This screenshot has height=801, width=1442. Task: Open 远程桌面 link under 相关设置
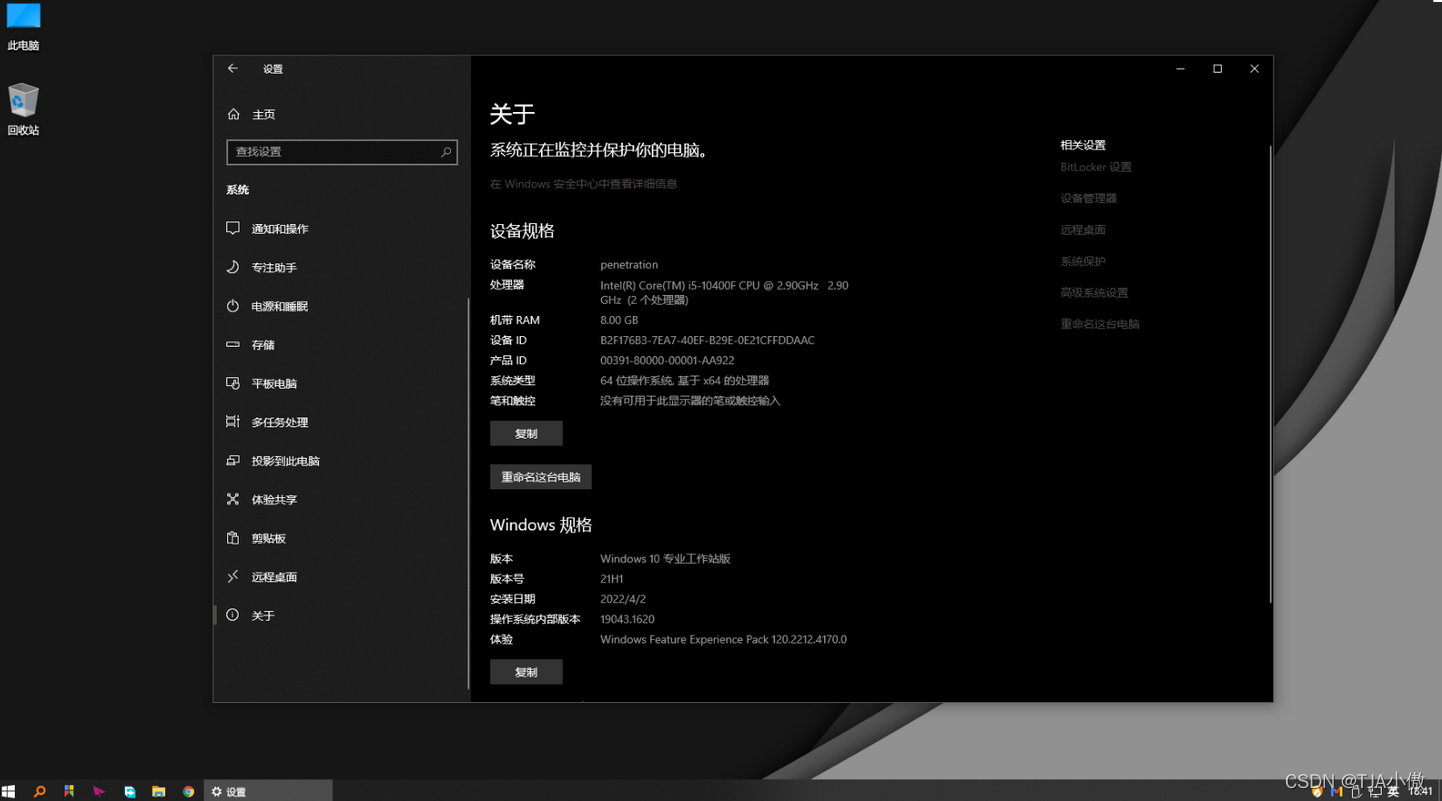coord(1083,230)
